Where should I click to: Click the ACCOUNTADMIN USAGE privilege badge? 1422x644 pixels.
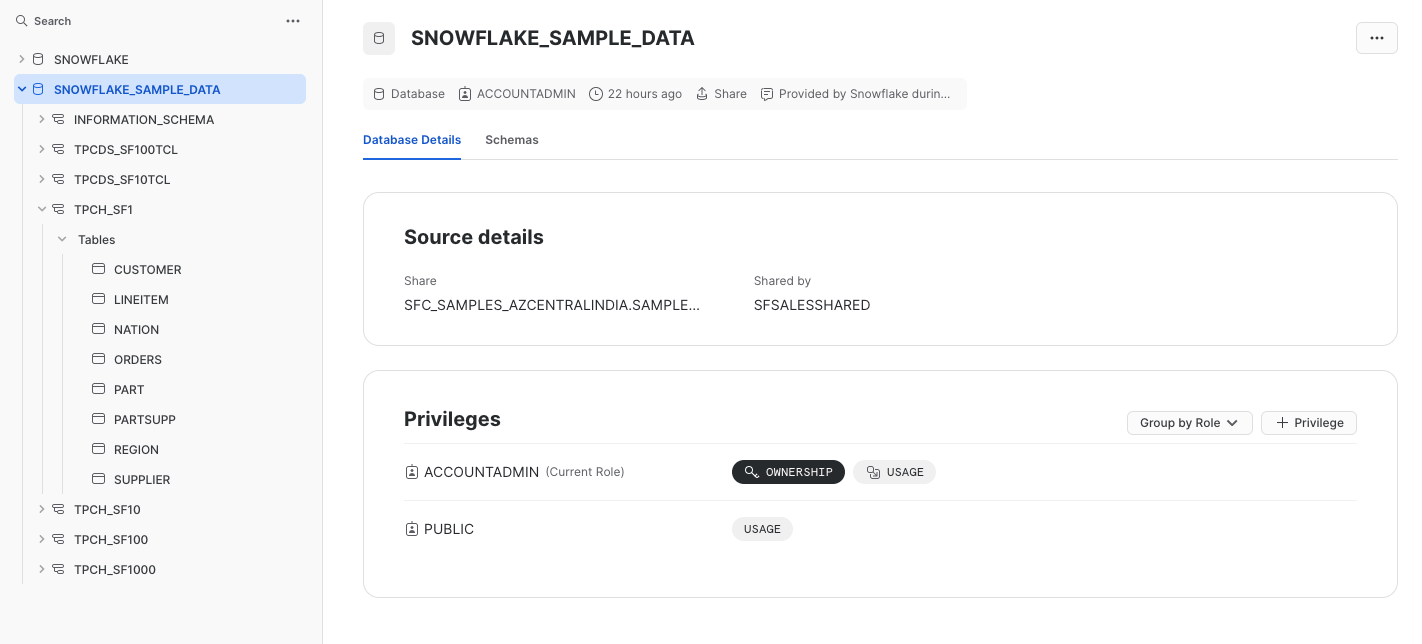894,472
